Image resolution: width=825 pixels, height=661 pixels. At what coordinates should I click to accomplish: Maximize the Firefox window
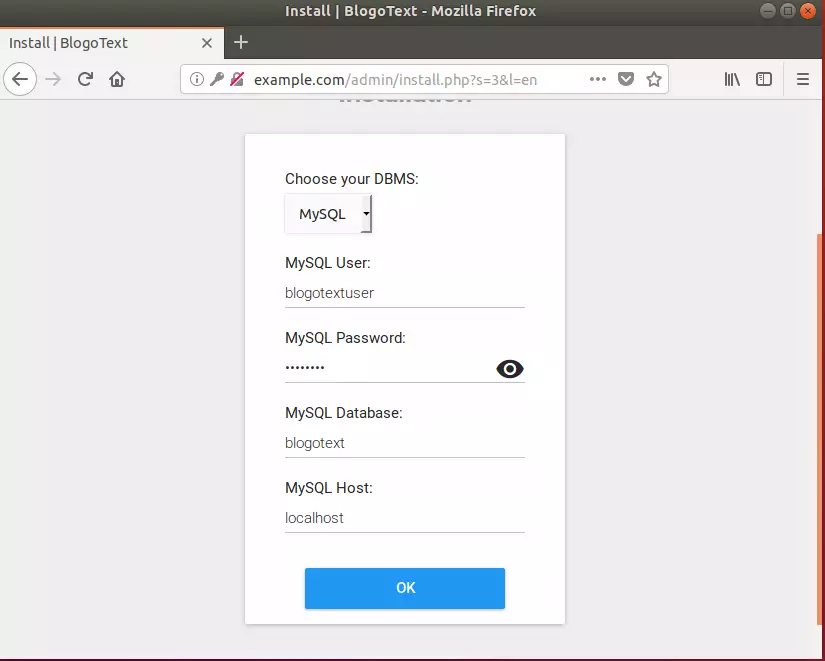[788, 11]
